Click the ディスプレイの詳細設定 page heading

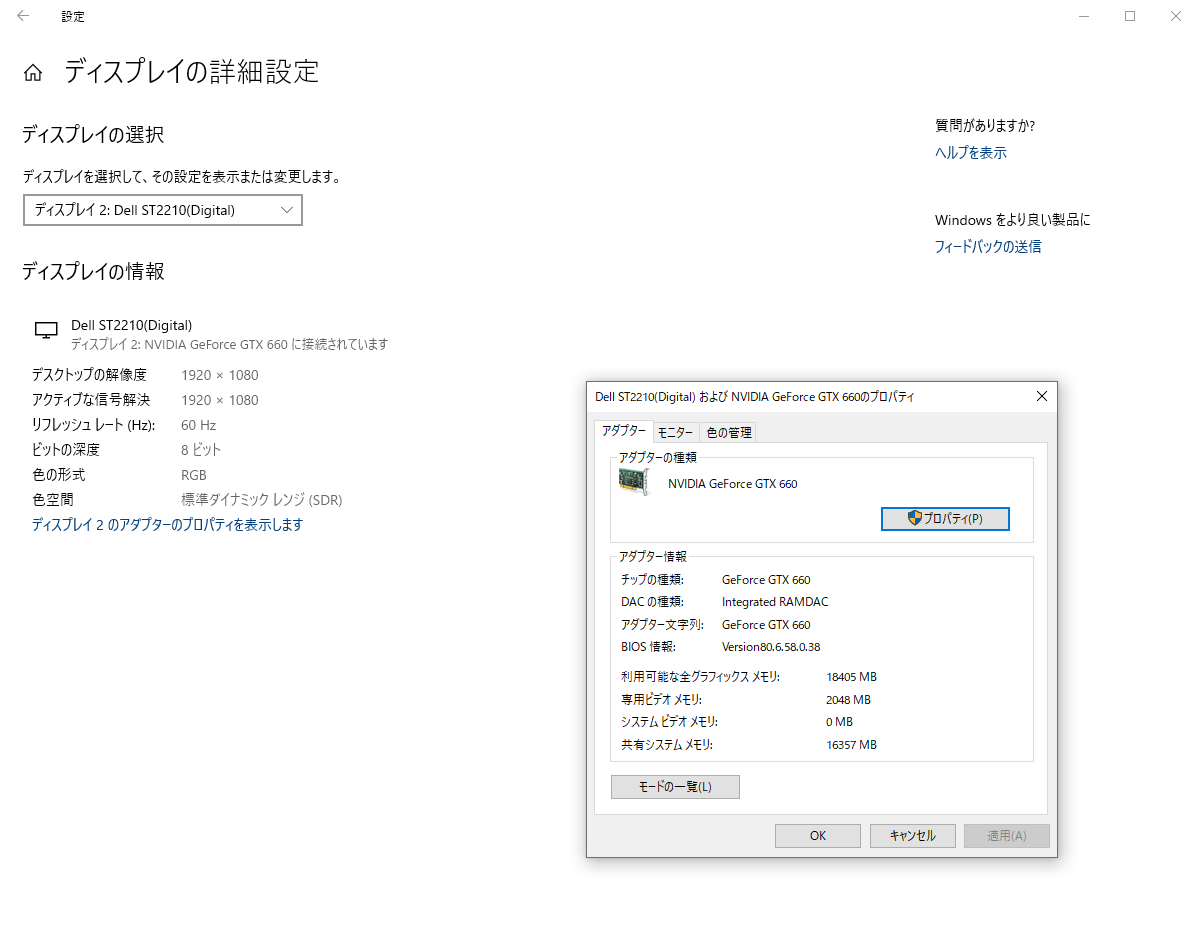[191, 72]
